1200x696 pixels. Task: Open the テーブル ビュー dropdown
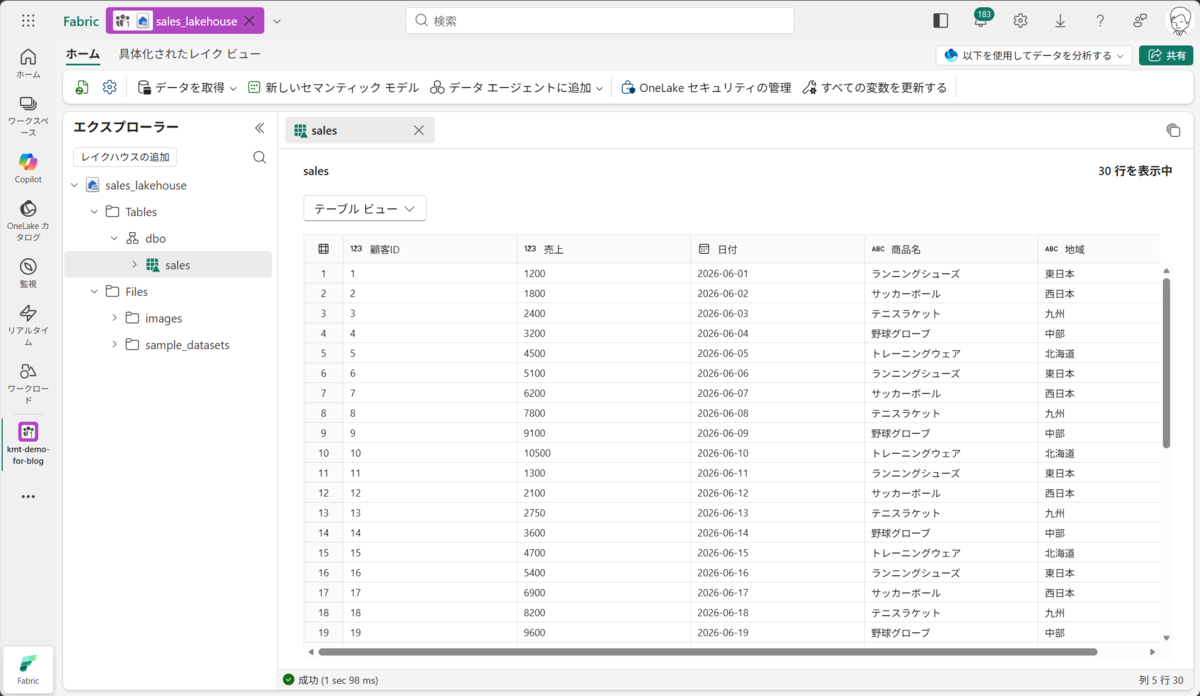tap(365, 209)
